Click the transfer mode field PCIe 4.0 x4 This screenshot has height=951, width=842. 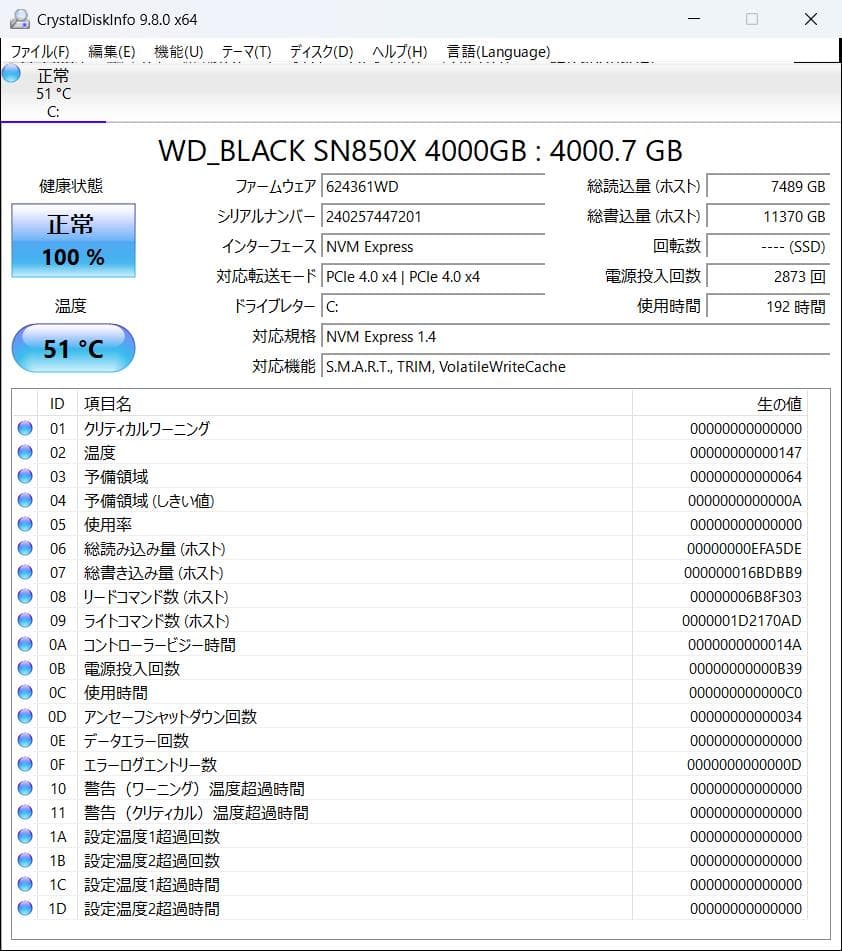pos(433,277)
